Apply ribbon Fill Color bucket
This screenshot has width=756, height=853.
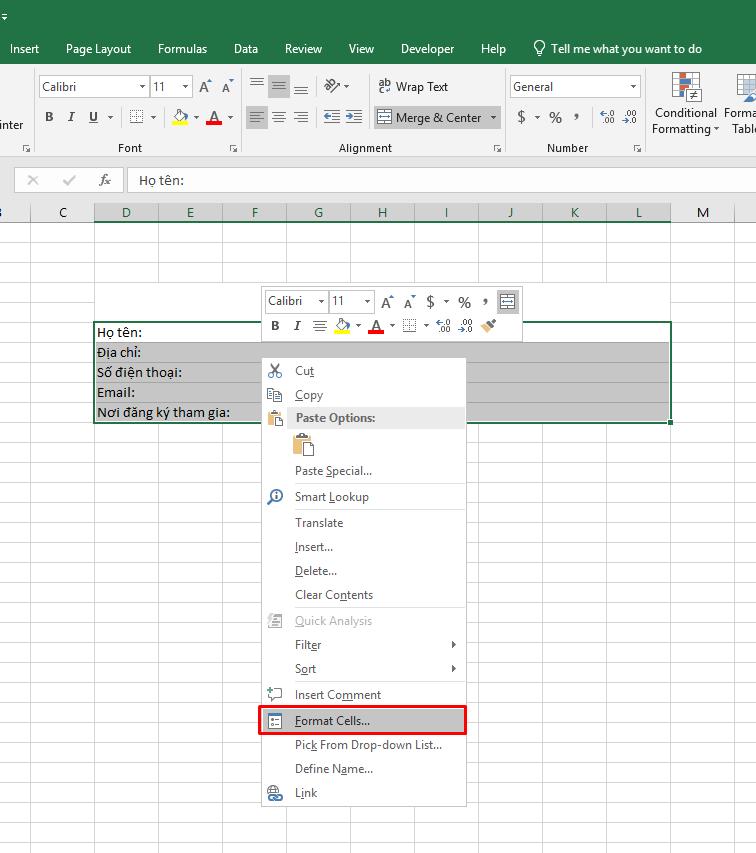click(180, 117)
